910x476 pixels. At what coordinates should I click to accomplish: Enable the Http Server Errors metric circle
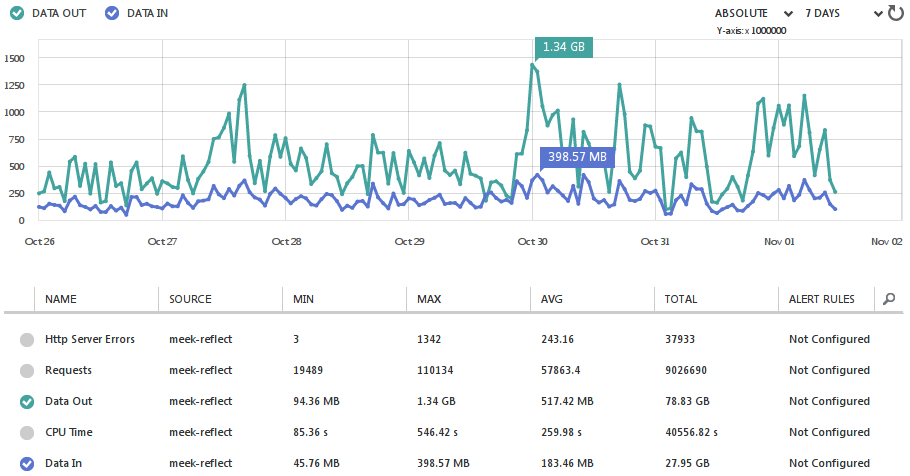coord(26,340)
